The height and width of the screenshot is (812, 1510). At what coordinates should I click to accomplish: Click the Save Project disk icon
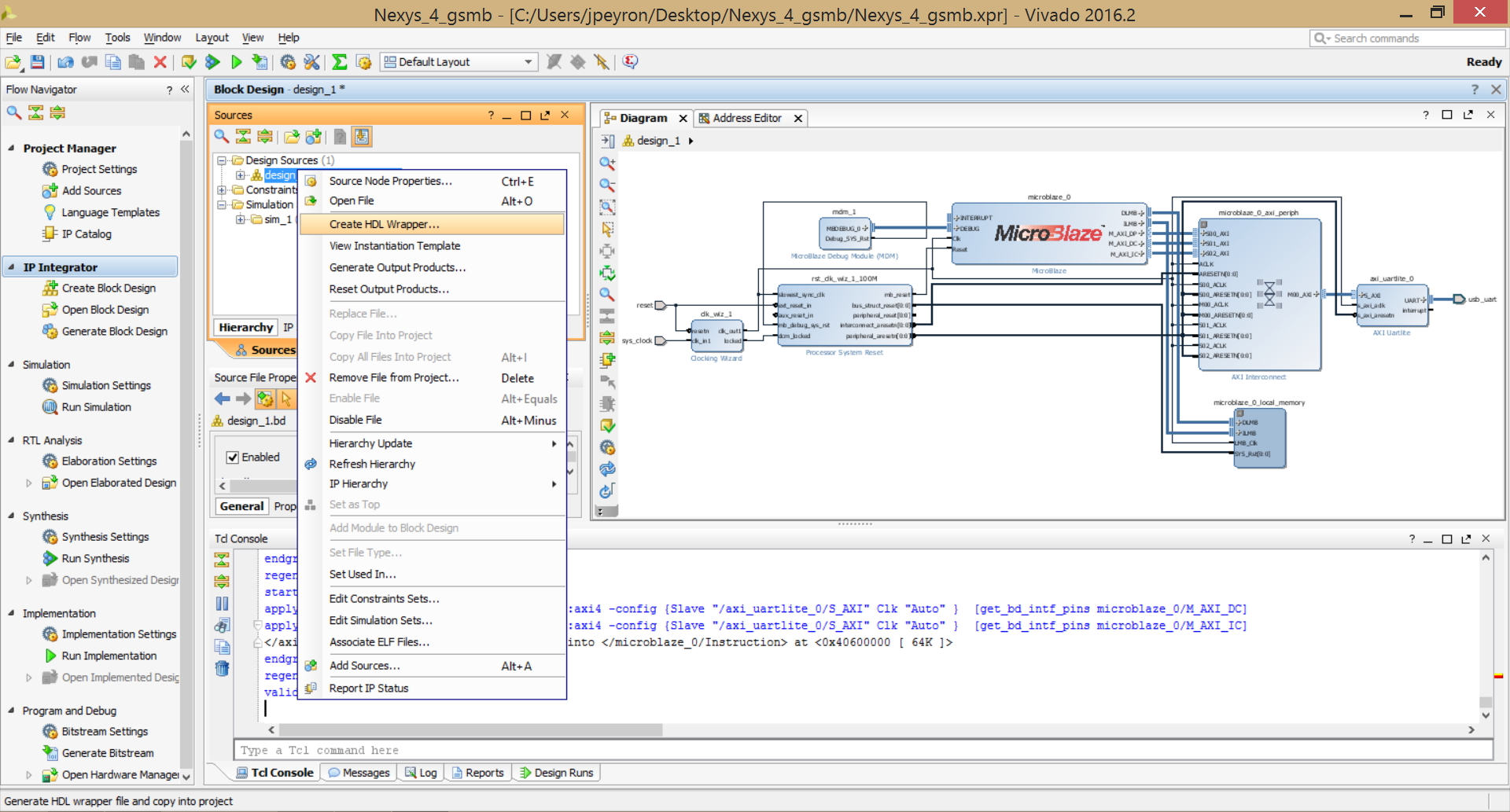tap(37, 62)
